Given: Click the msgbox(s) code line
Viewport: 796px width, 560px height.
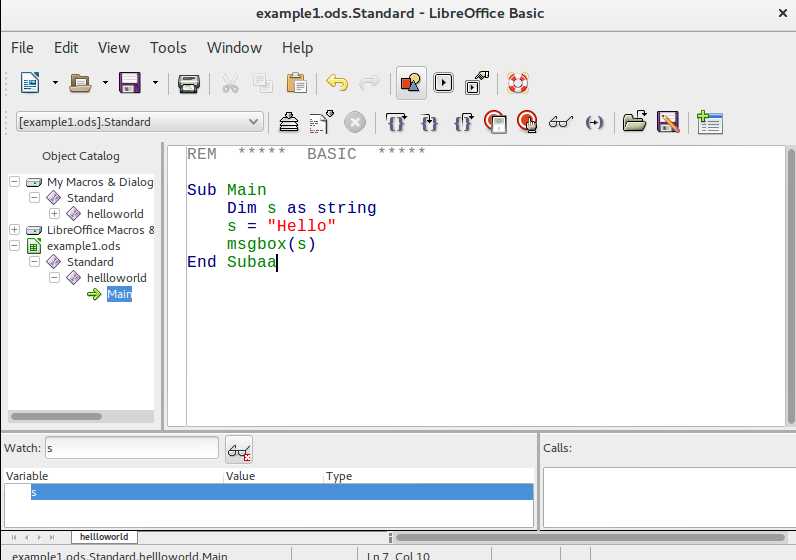Looking at the screenshot, I should (271, 244).
